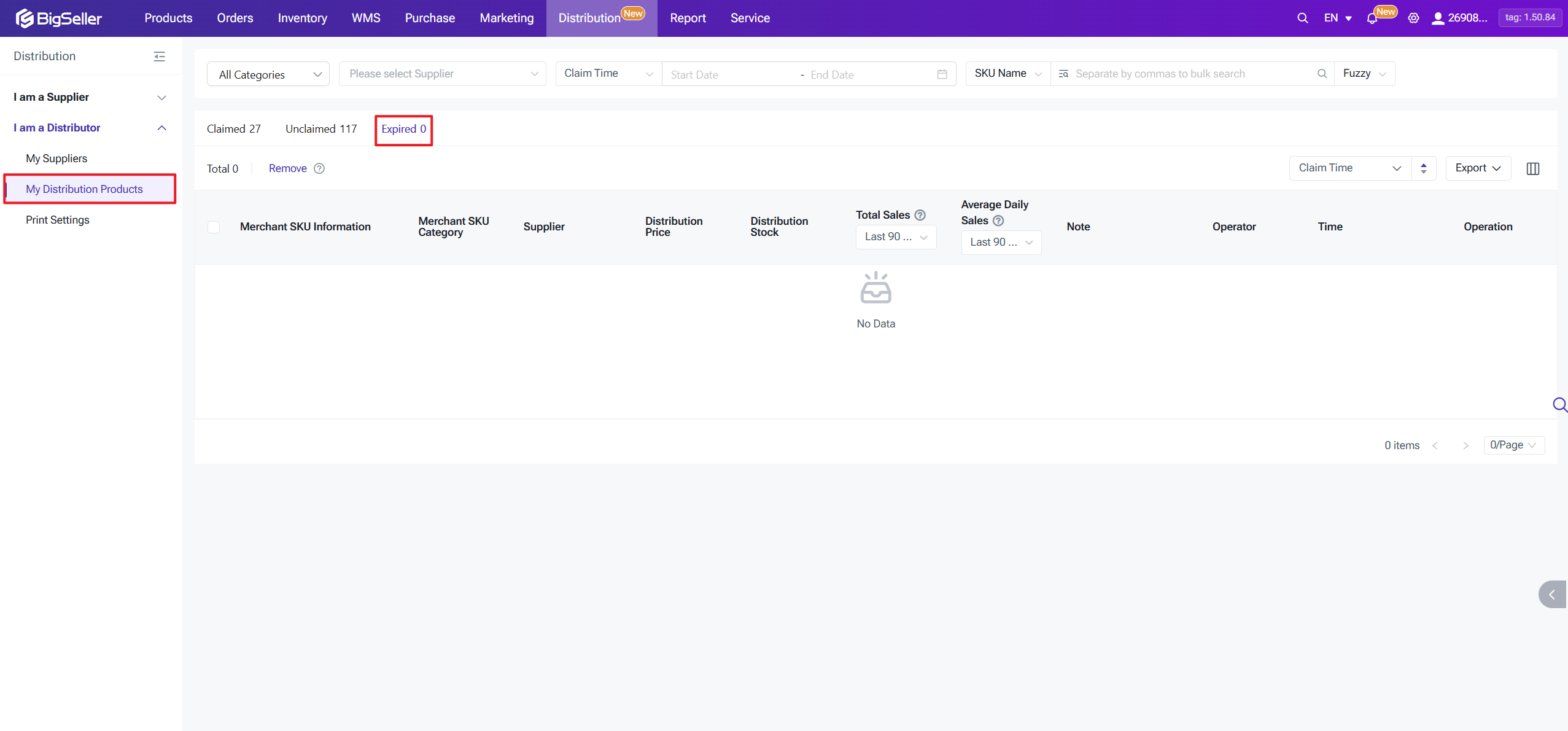The height and width of the screenshot is (731, 1568).
Task: Collapse the Distribution sidebar menu icon
Action: [x=159, y=57]
